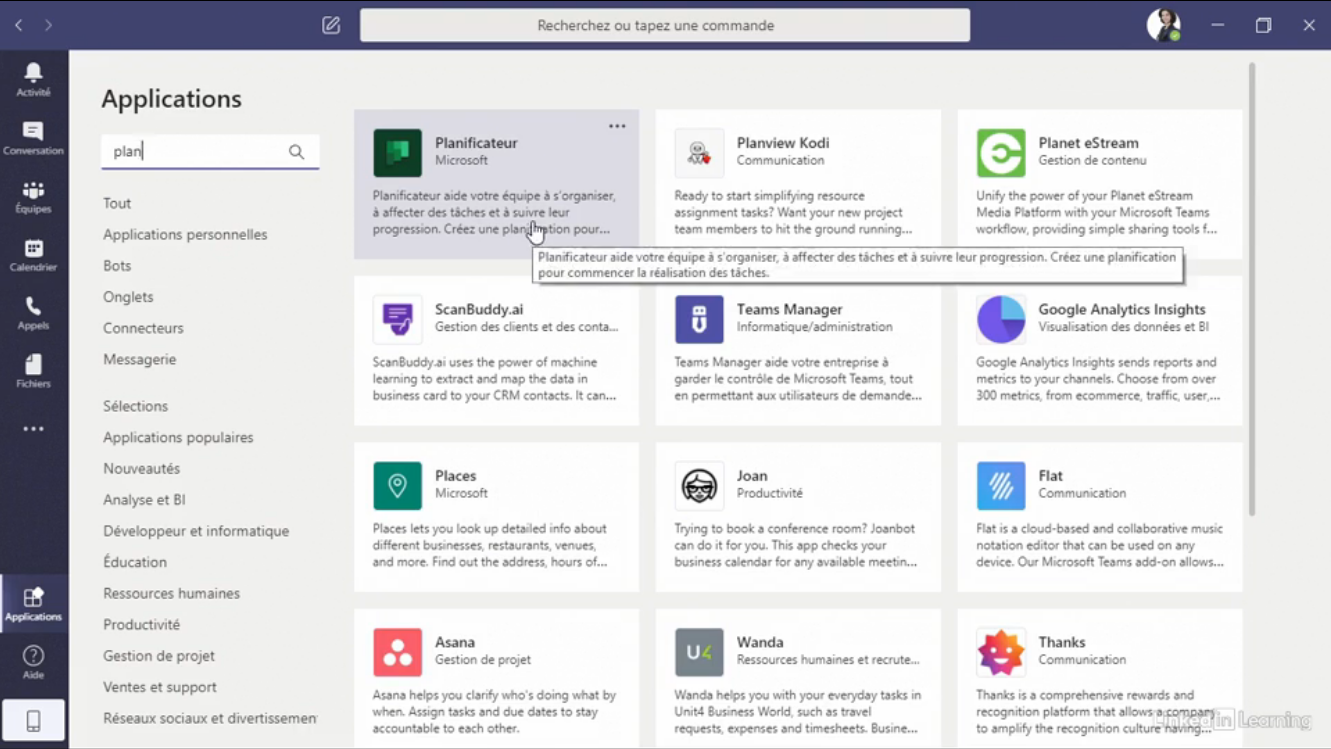Open the Calendrier view

click(x=33, y=255)
